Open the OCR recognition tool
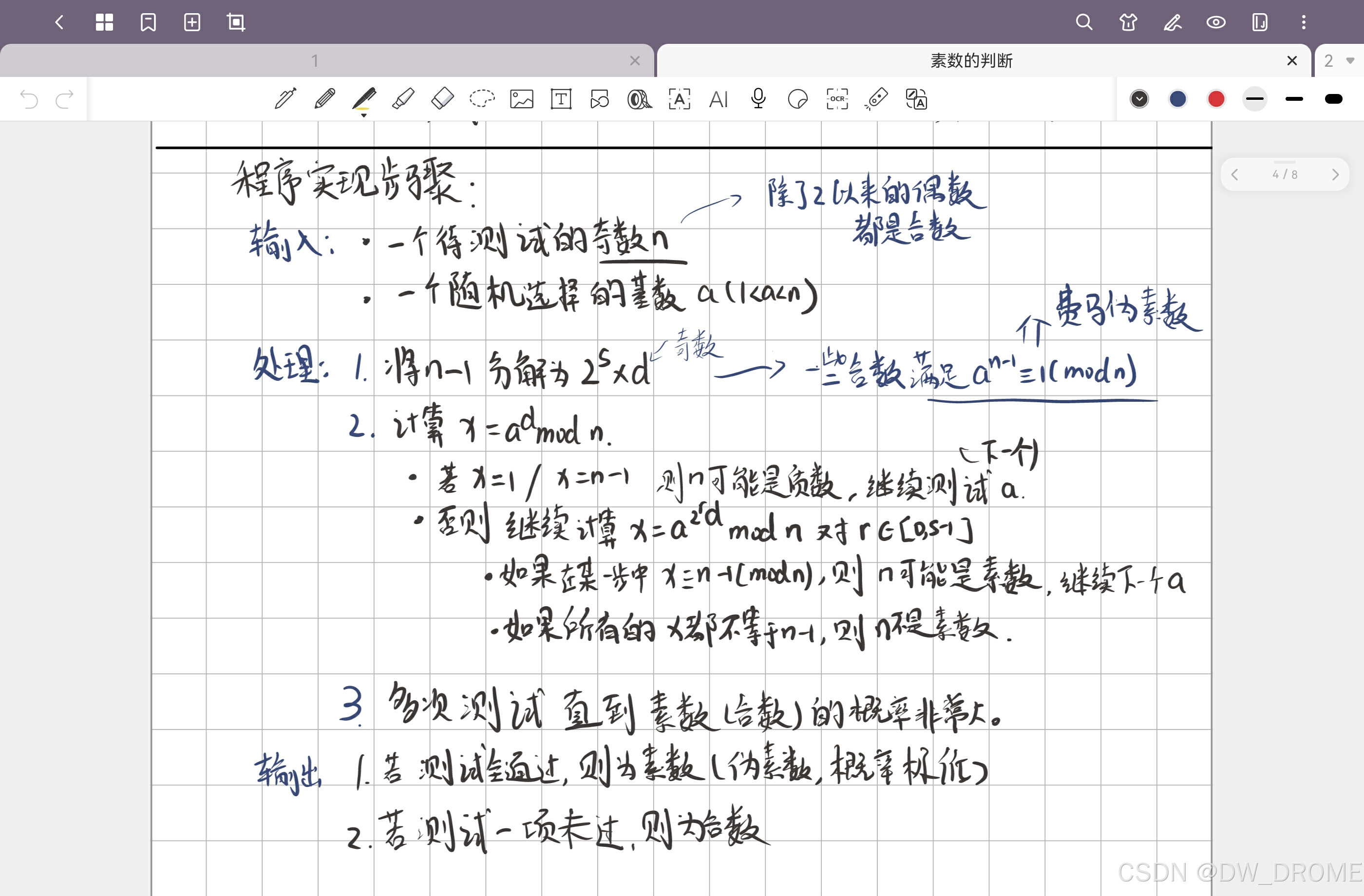Screen dimensions: 1364x896 coord(837,99)
